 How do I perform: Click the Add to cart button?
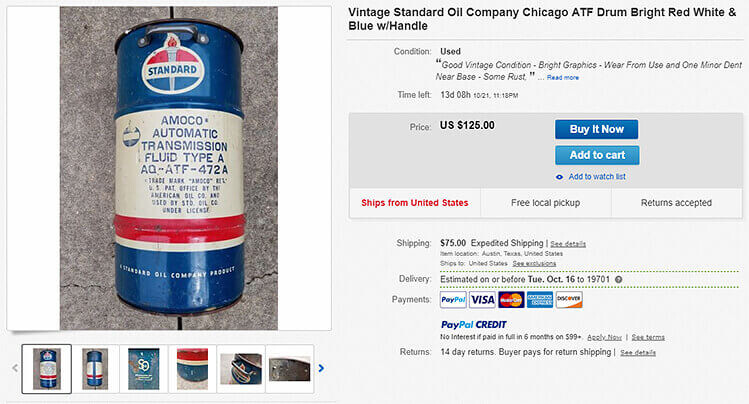coord(597,155)
